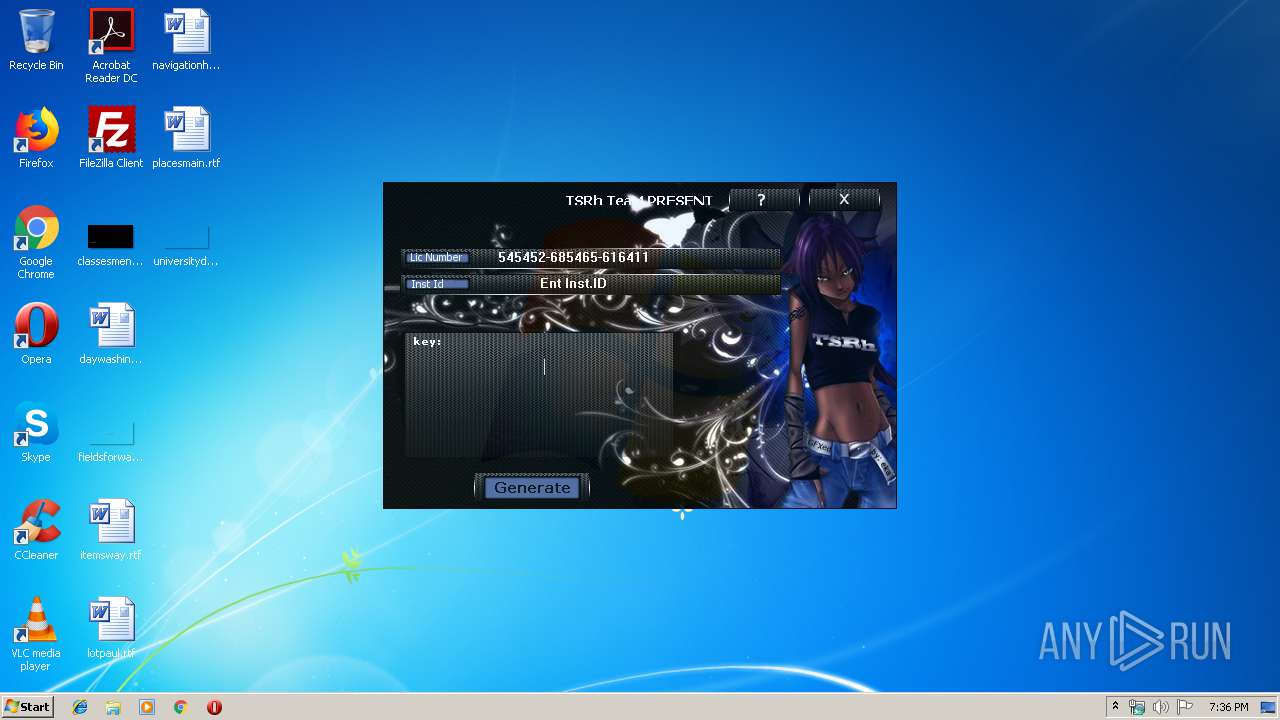Click the Show desktop button
This screenshot has width=1280, height=720.
click(1268, 707)
